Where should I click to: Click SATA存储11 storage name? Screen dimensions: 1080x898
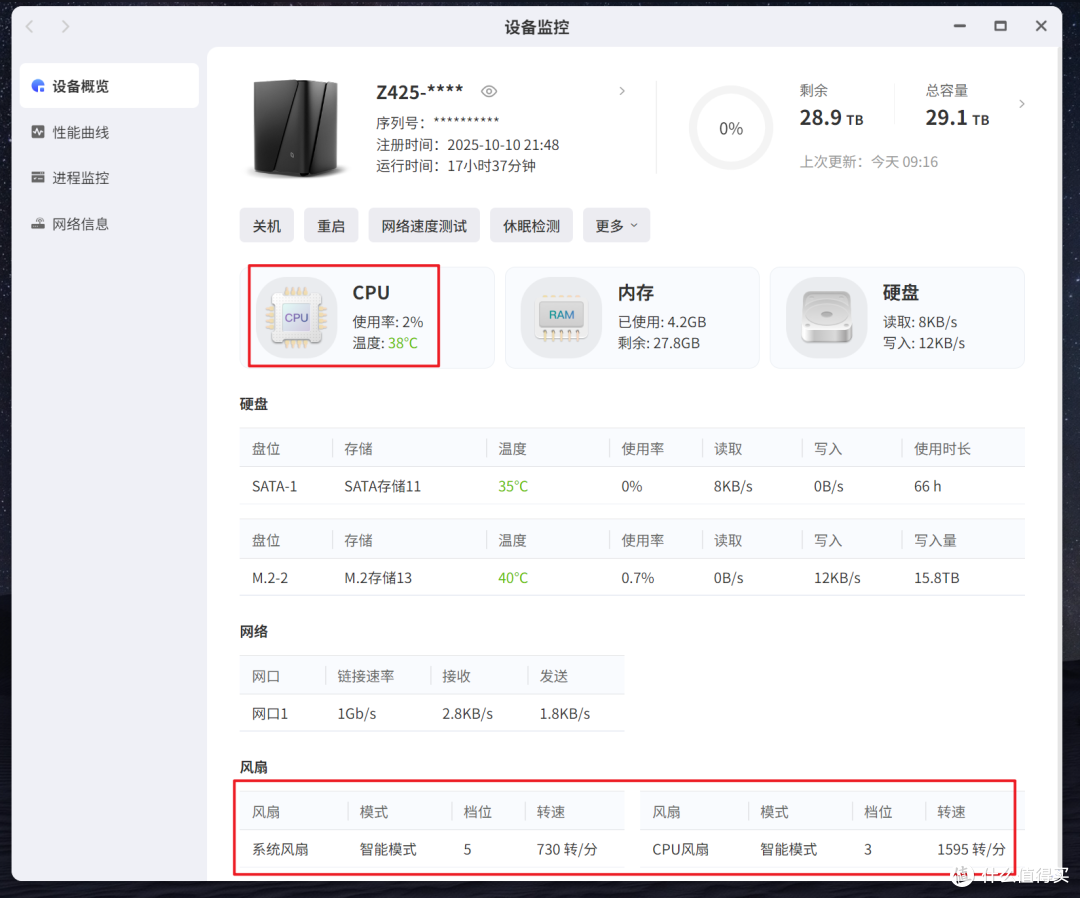click(x=382, y=486)
